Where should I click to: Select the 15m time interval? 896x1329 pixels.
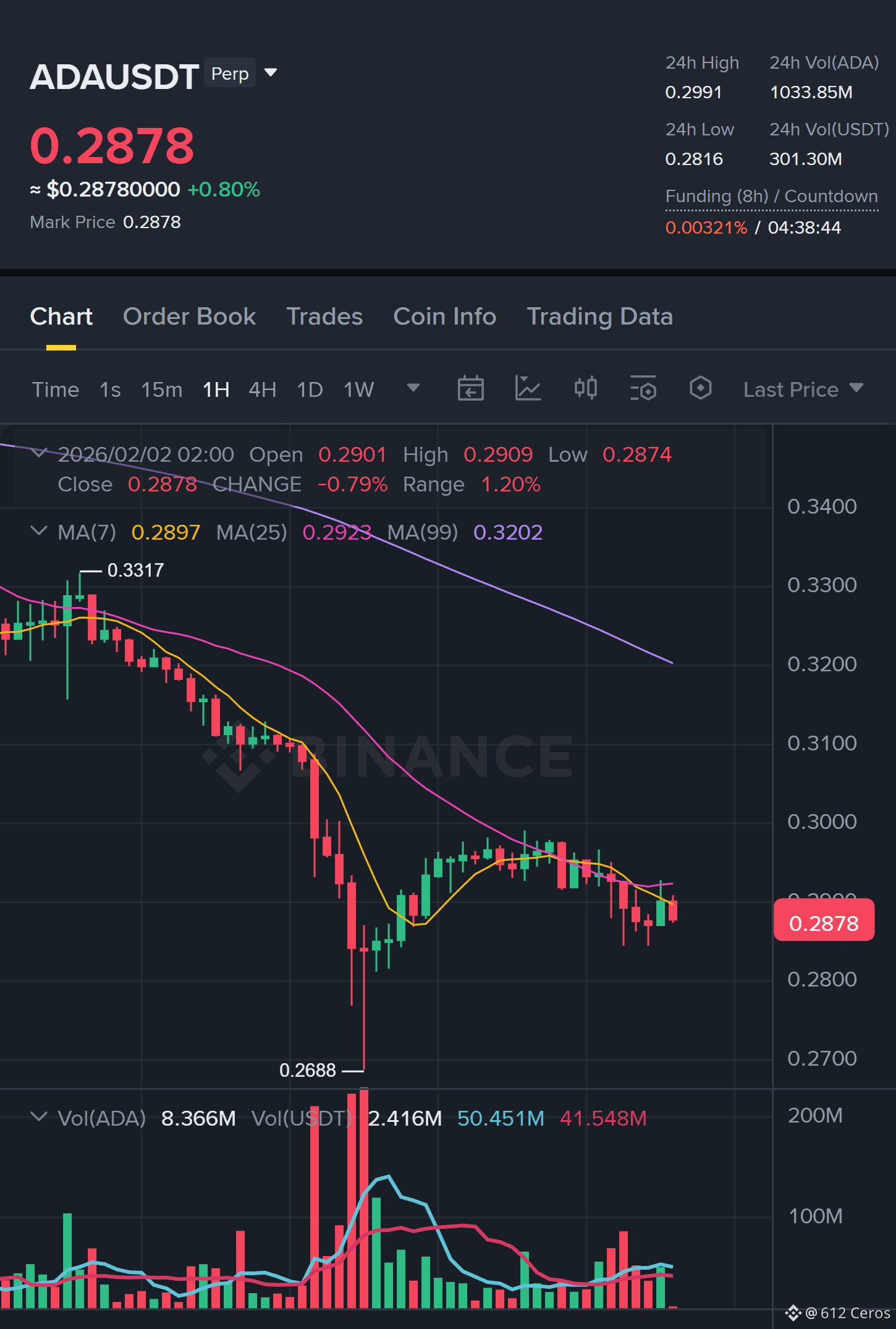click(x=161, y=389)
